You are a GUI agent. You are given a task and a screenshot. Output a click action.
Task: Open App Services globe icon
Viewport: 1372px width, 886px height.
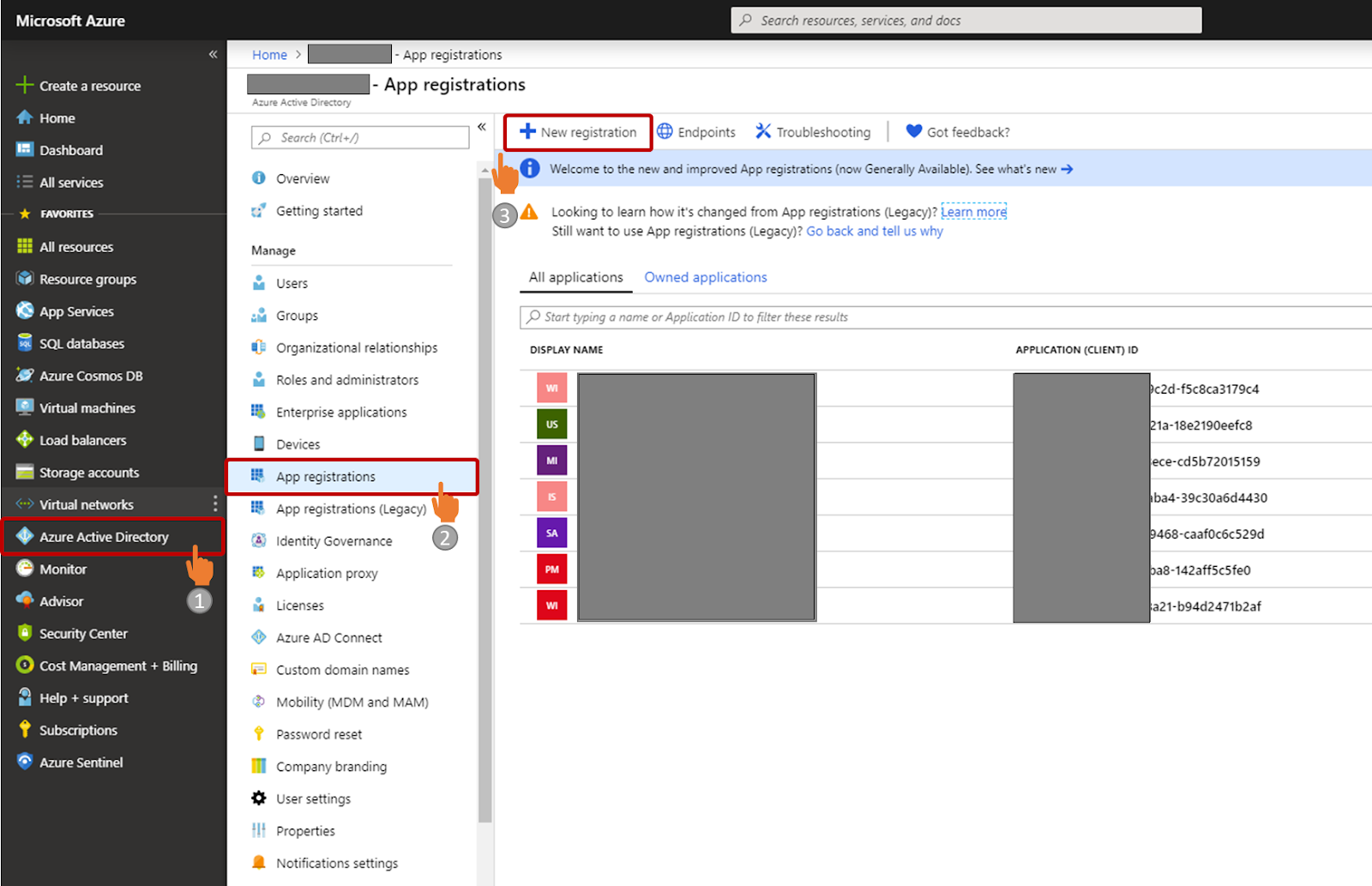pos(25,310)
